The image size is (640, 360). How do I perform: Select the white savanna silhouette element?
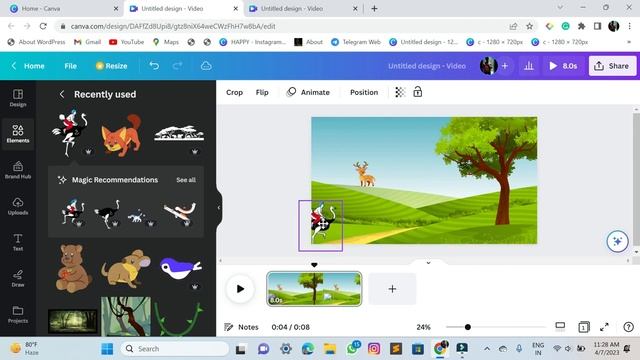click(x=179, y=133)
